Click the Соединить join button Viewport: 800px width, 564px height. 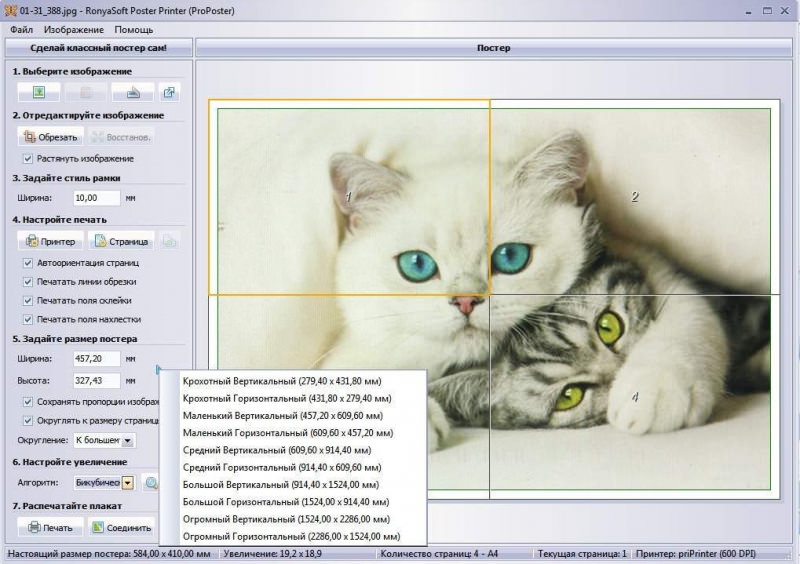[121, 527]
